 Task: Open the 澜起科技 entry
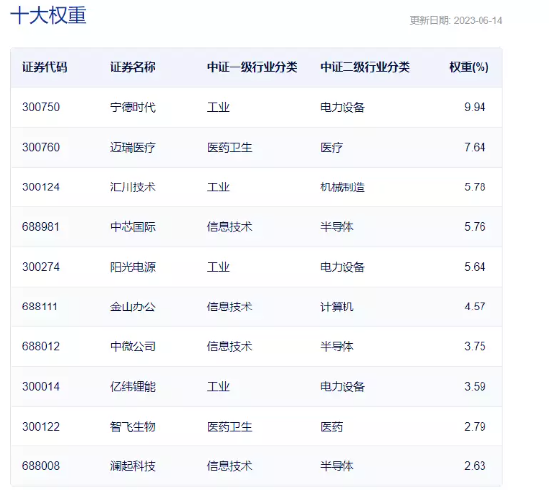coord(133,466)
